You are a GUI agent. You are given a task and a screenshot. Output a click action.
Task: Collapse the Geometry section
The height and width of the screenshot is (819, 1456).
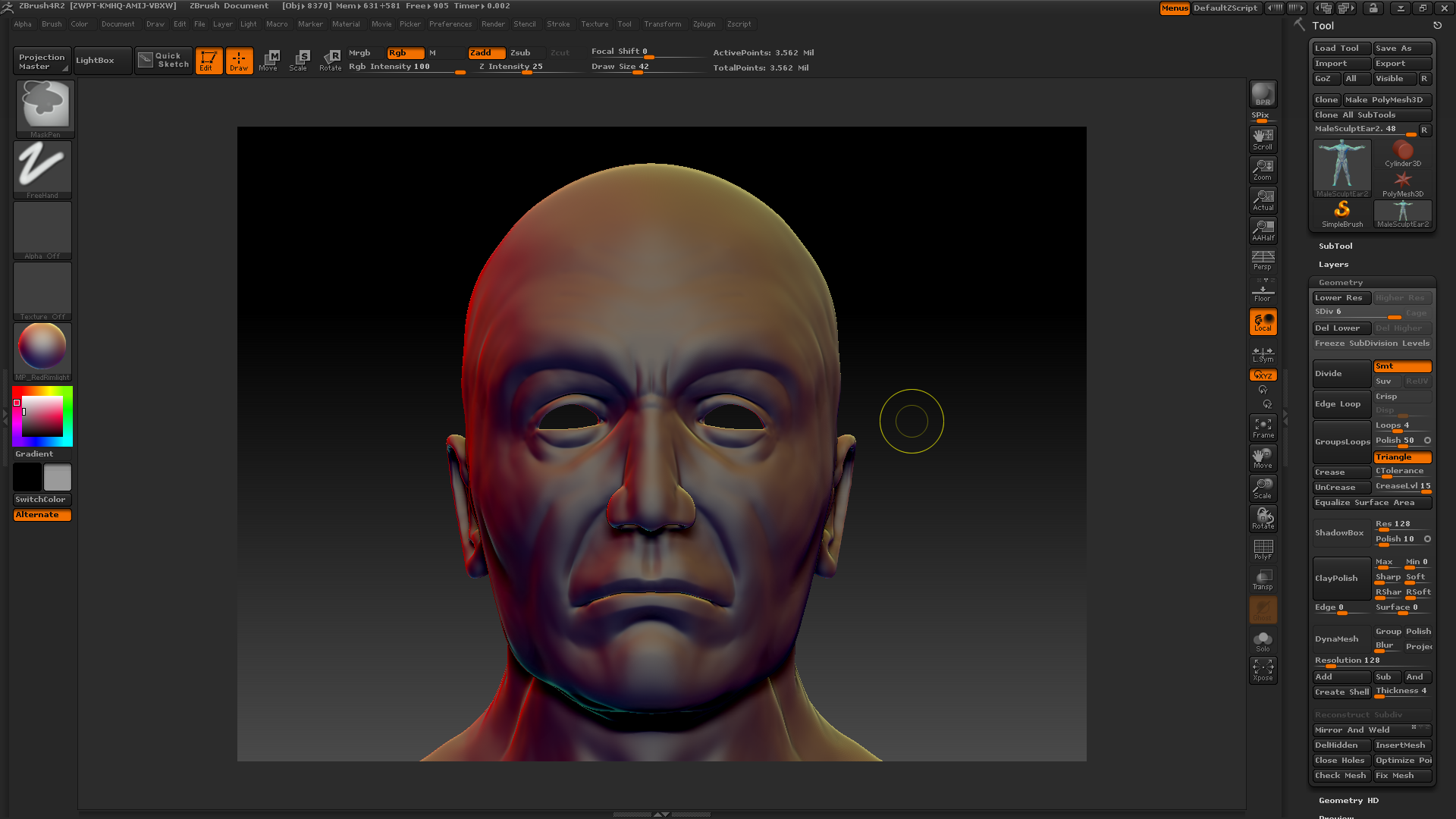tap(1340, 283)
